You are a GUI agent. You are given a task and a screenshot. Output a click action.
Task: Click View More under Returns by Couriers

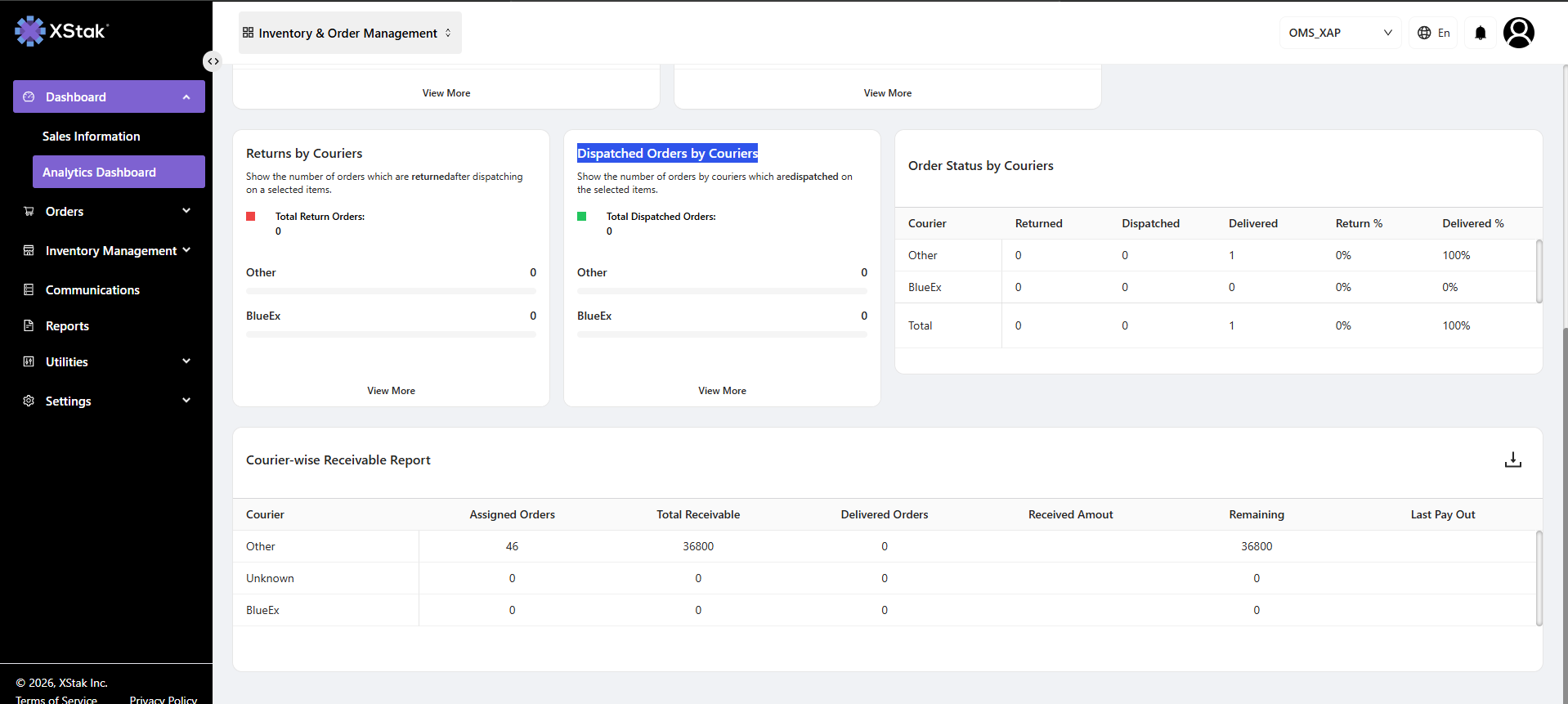click(391, 391)
